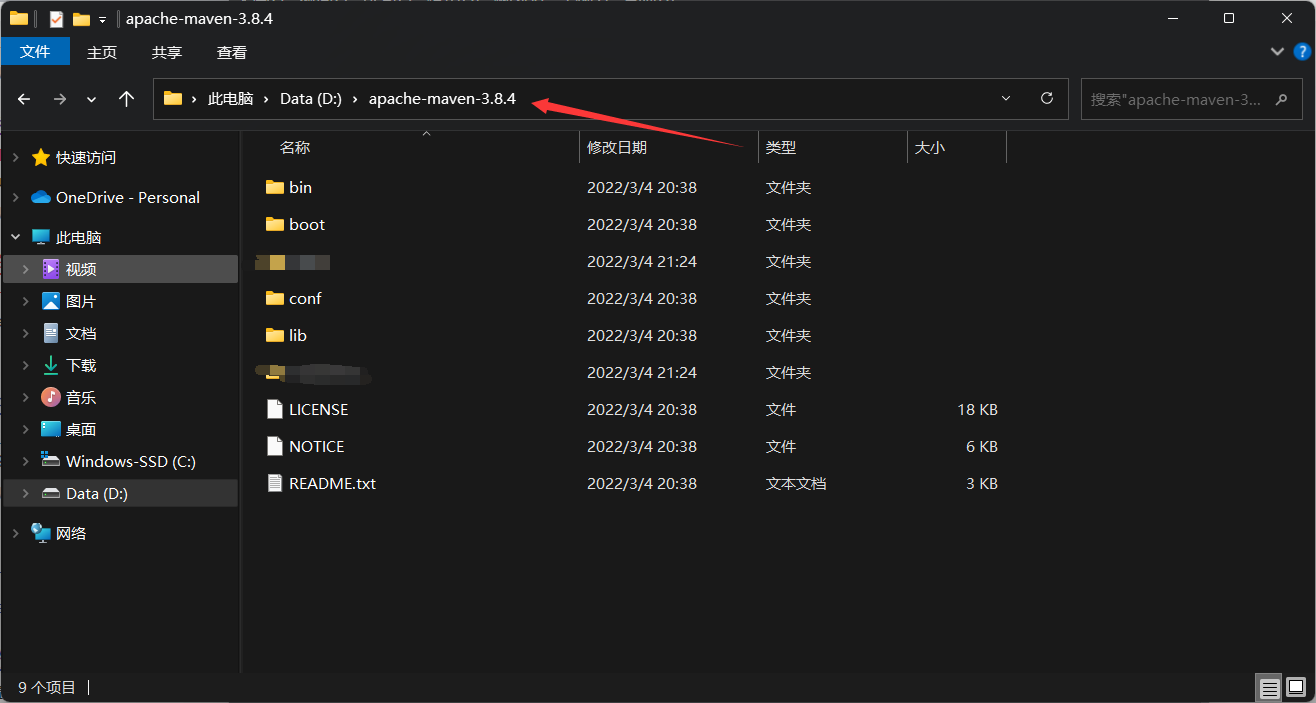Click 此电脑 in the address breadcrumb
Screen dimensions: 1316x703
point(230,99)
